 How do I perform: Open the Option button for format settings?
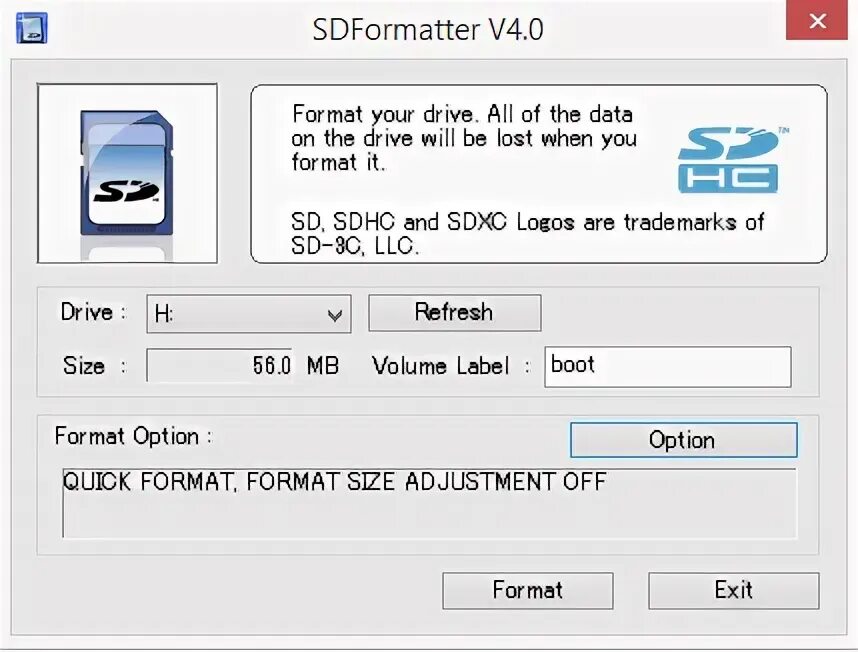tap(683, 440)
